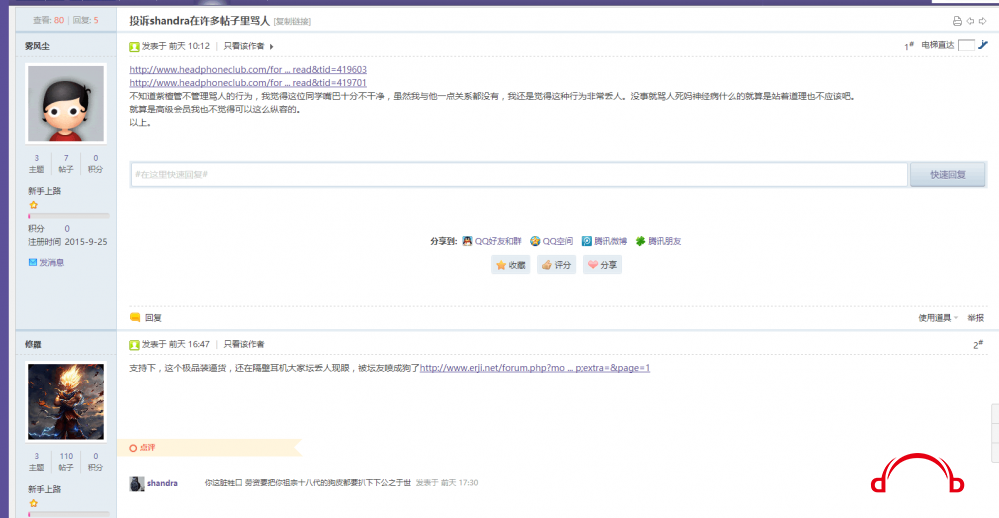Click 修羅's 帖子 count of 110
999x518 pixels.
click(x=66, y=456)
